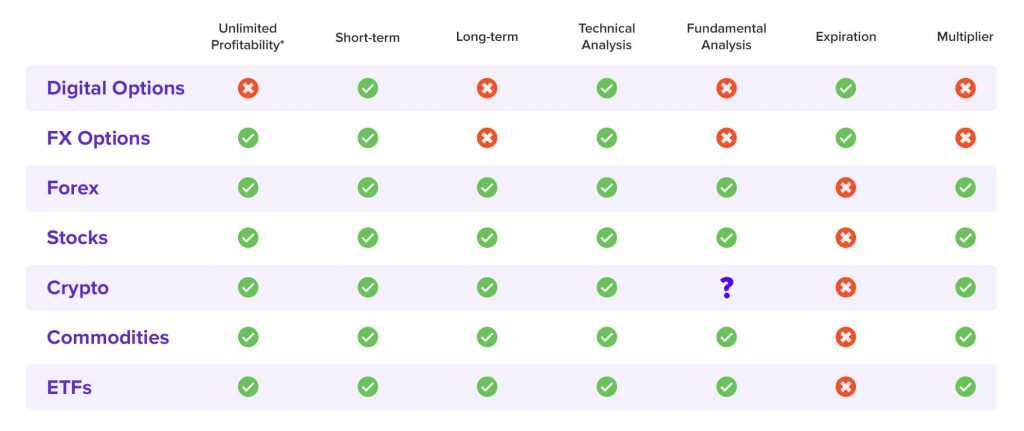Select the Digital Options row label
This screenshot has height=431, width=1024.
[x=116, y=88]
